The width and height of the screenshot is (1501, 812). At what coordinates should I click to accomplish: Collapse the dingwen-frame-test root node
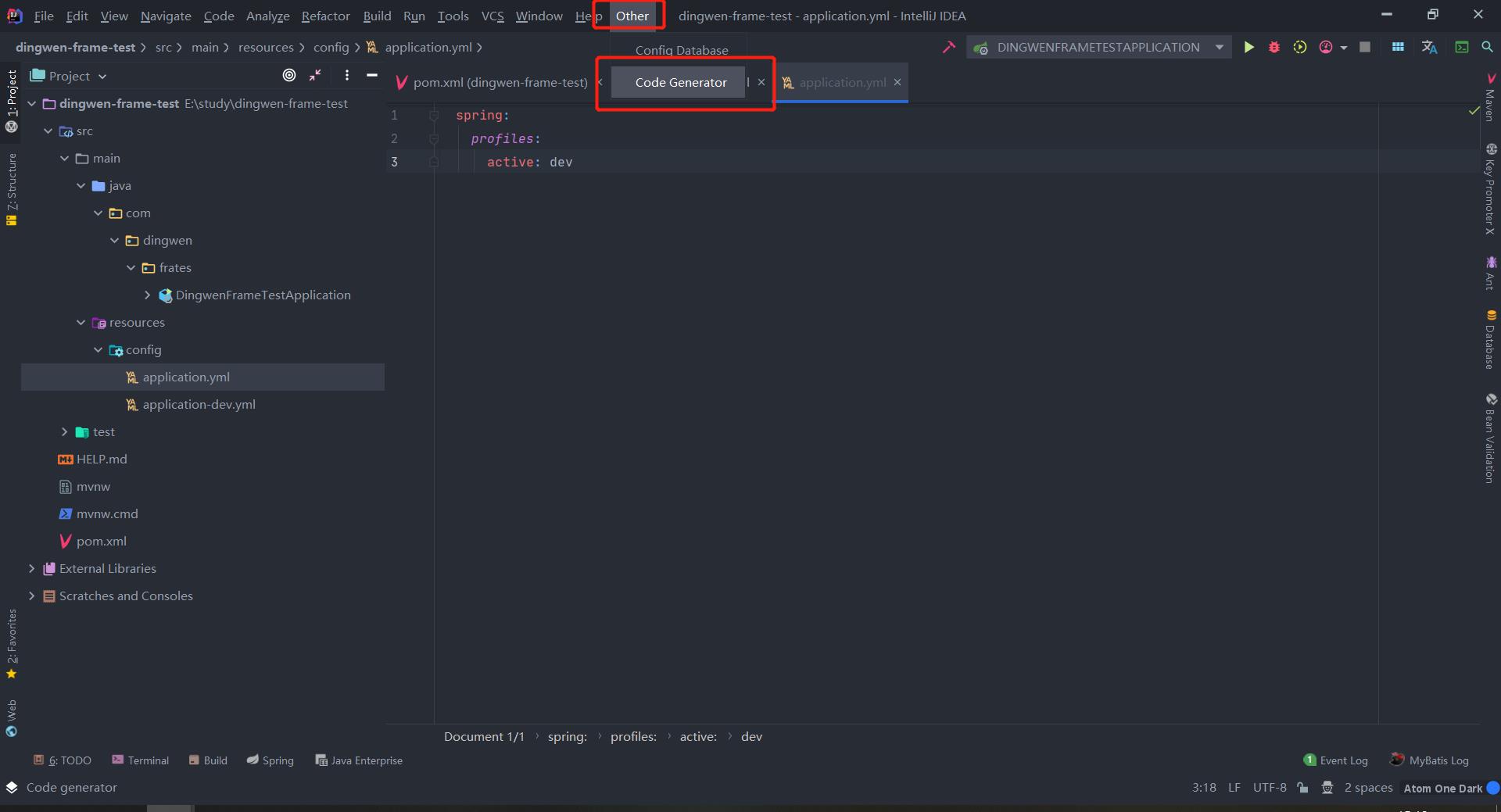[32, 103]
